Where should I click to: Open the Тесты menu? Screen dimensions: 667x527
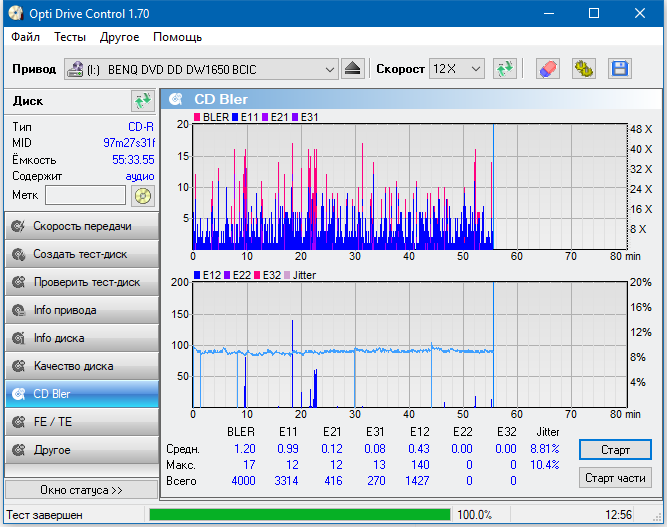[x=70, y=37]
